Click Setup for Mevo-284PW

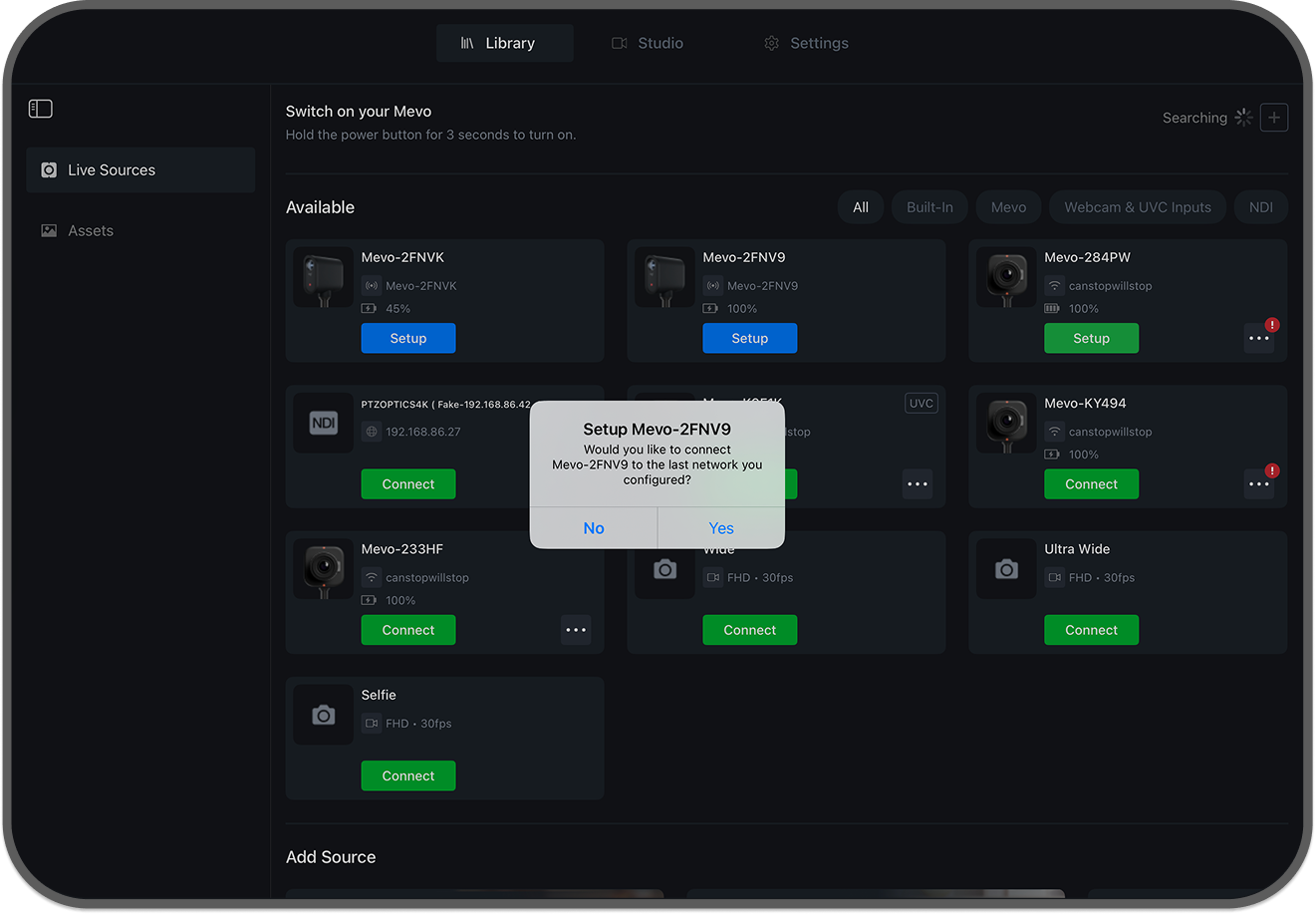coord(1091,338)
